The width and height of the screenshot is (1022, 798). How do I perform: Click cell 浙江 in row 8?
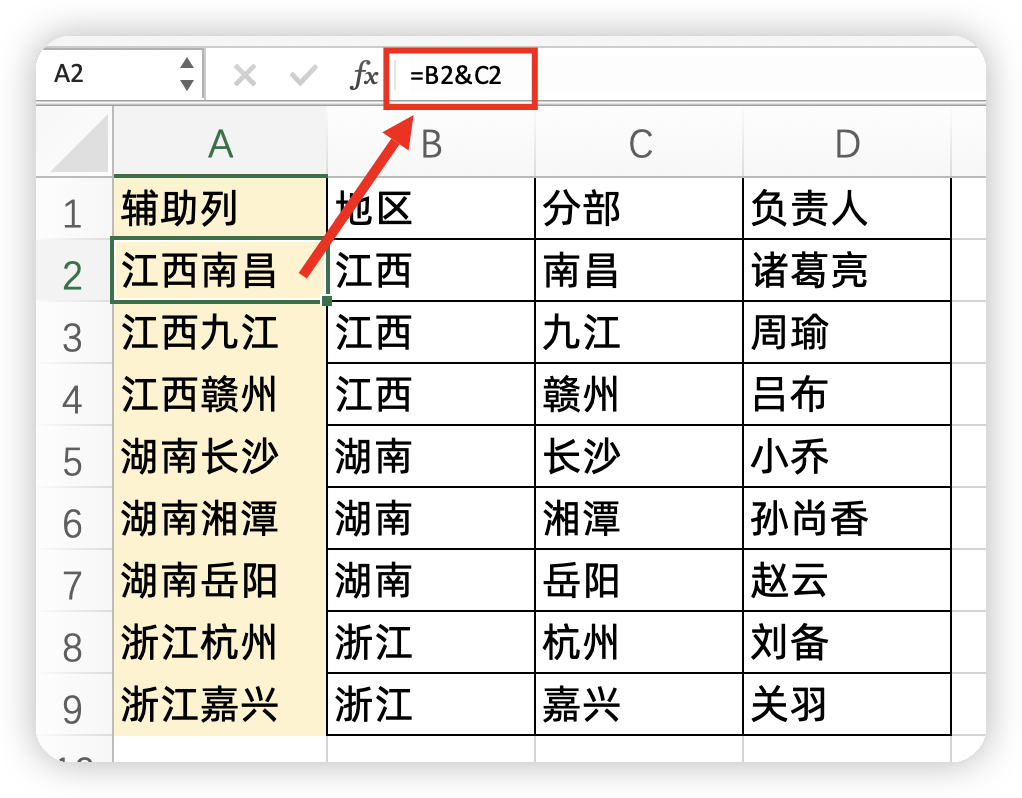coord(431,642)
